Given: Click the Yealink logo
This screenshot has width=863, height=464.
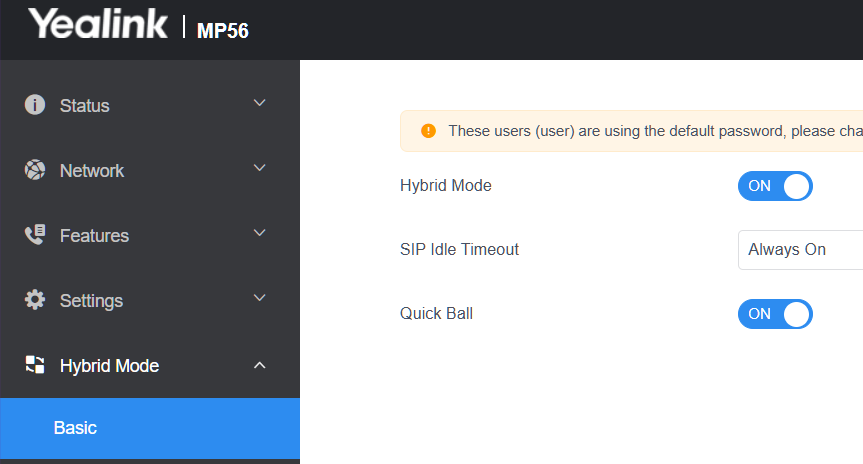Looking at the screenshot, I should [98, 24].
